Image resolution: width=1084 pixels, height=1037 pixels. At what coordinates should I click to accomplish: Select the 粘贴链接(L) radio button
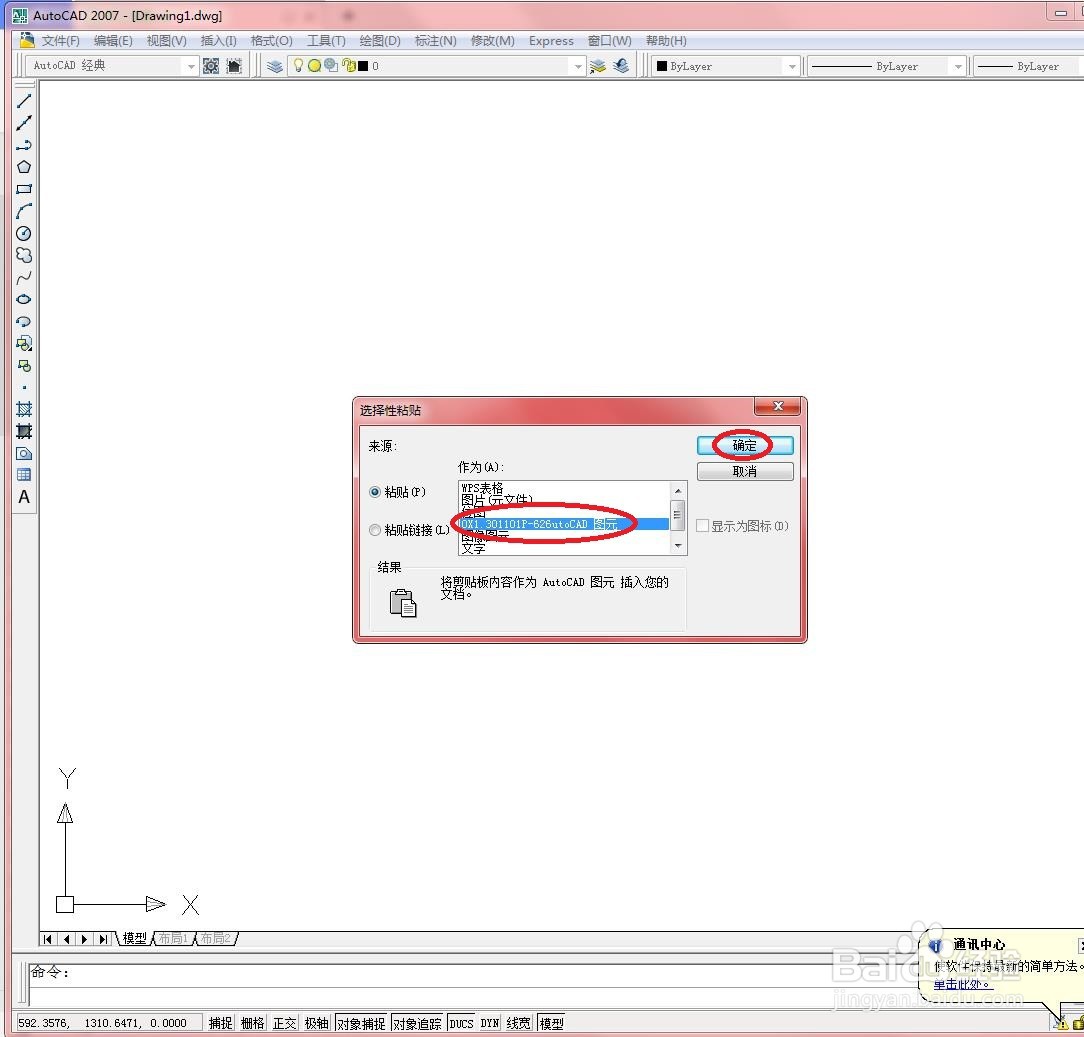[375, 530]
